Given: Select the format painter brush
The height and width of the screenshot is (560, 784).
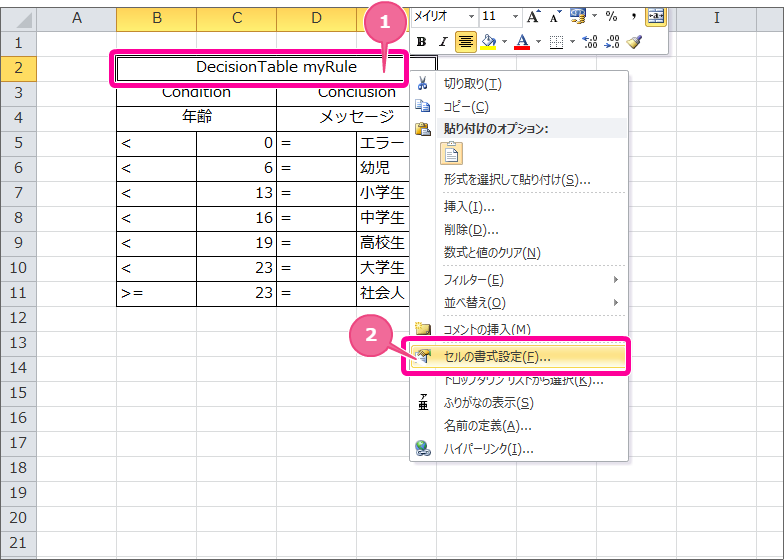Looking at the screenshot, I should pyautogui.click(x=633, y=41).
